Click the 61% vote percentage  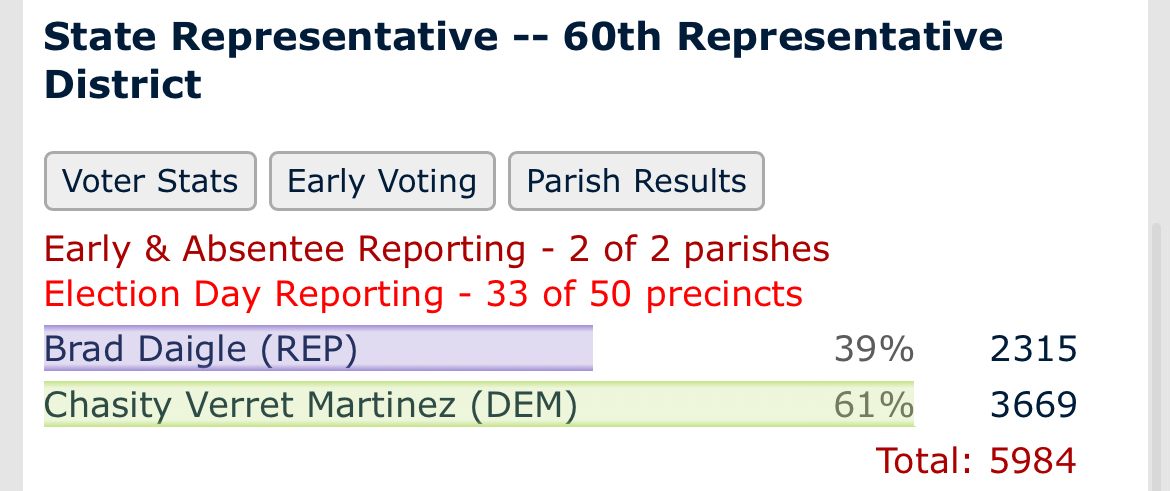point(873,405)
